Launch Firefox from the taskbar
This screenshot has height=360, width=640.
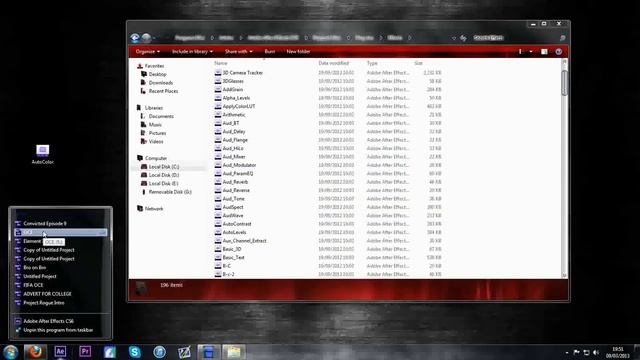pyautogui.click(x=35, y=352)
